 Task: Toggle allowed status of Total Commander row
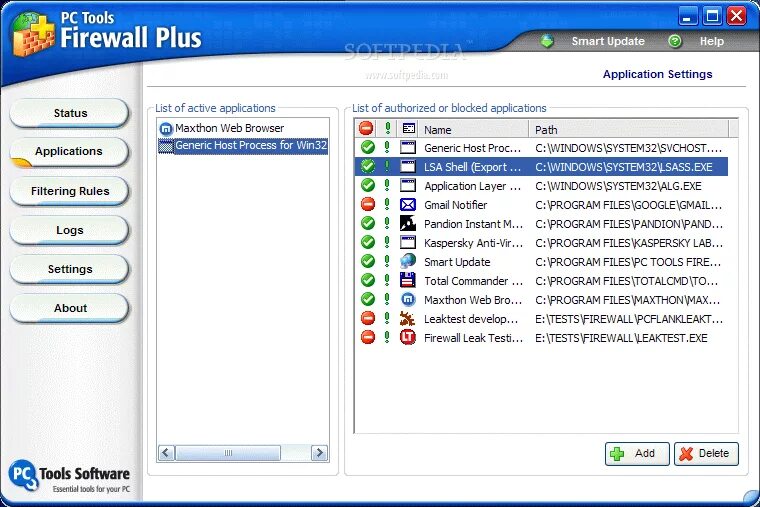click(x=368, y=280)
